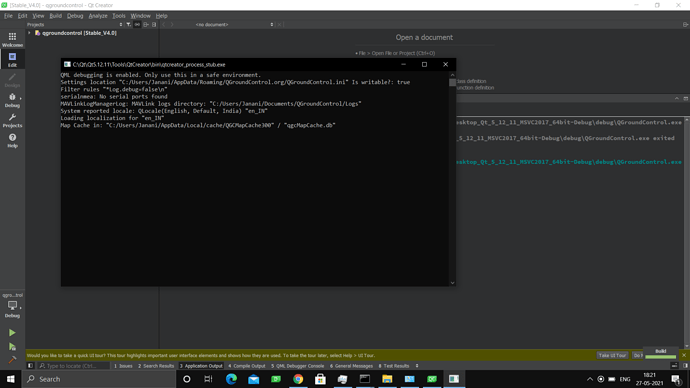Click the Take UI Tour button
Screen dimensions: 690x388
tap(612, 355)
